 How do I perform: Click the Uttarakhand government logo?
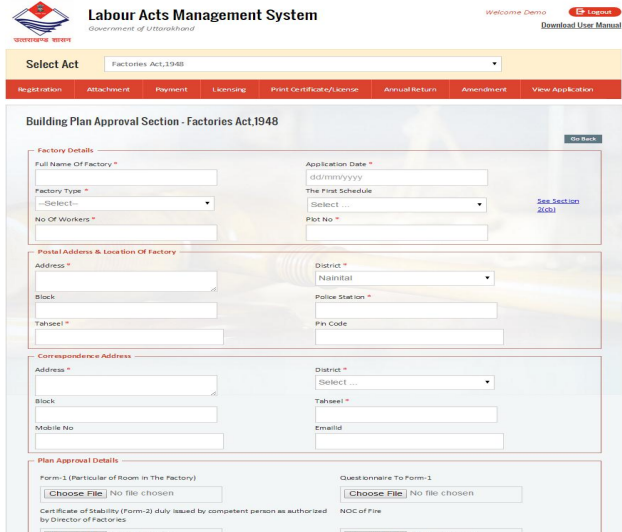(x=43, y=20)
